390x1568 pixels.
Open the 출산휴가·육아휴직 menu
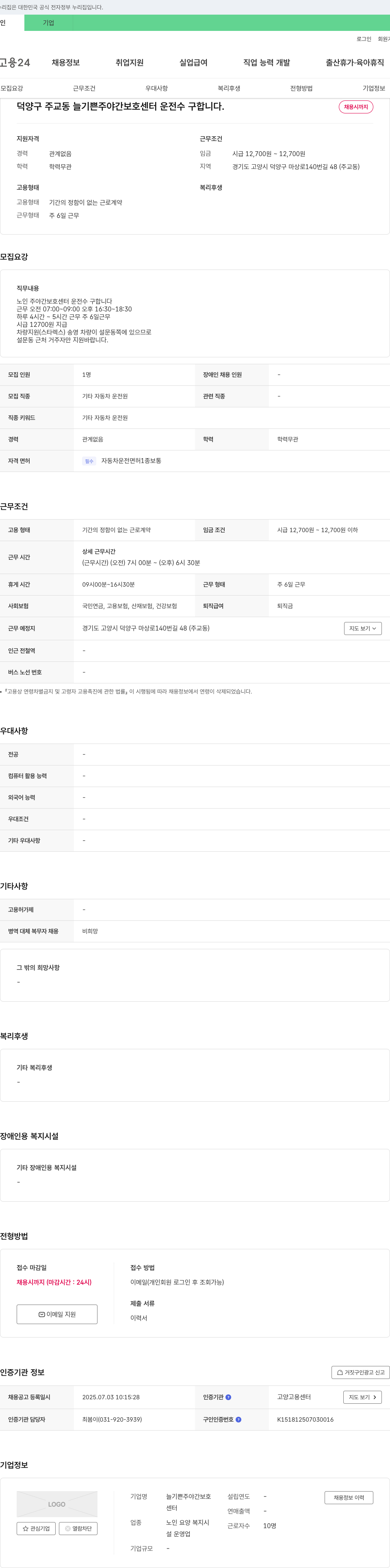355,63
